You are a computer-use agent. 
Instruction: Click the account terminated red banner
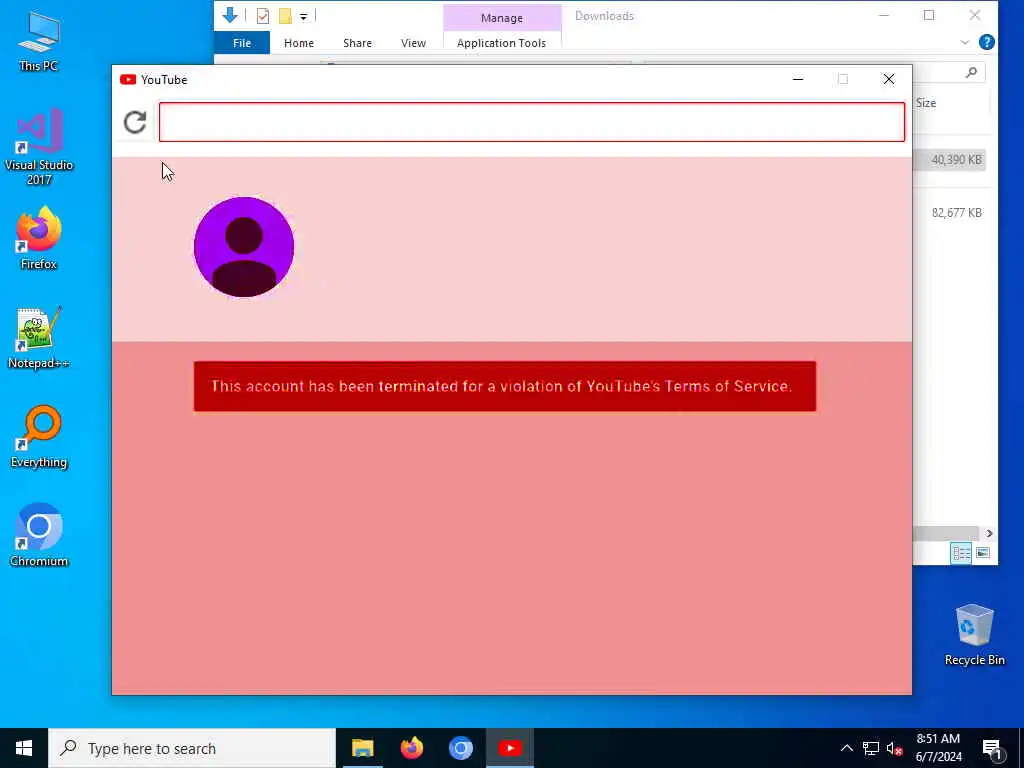pos(505,387)
